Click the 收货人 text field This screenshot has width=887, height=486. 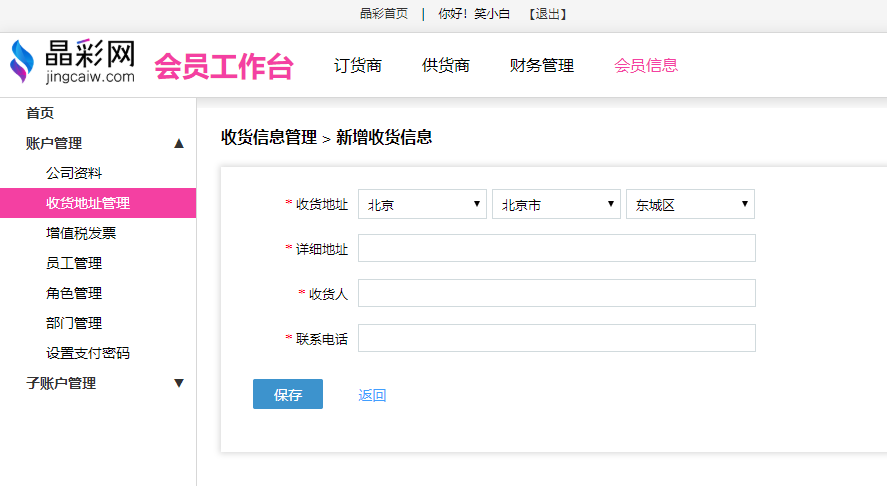(x=556, y=293)
